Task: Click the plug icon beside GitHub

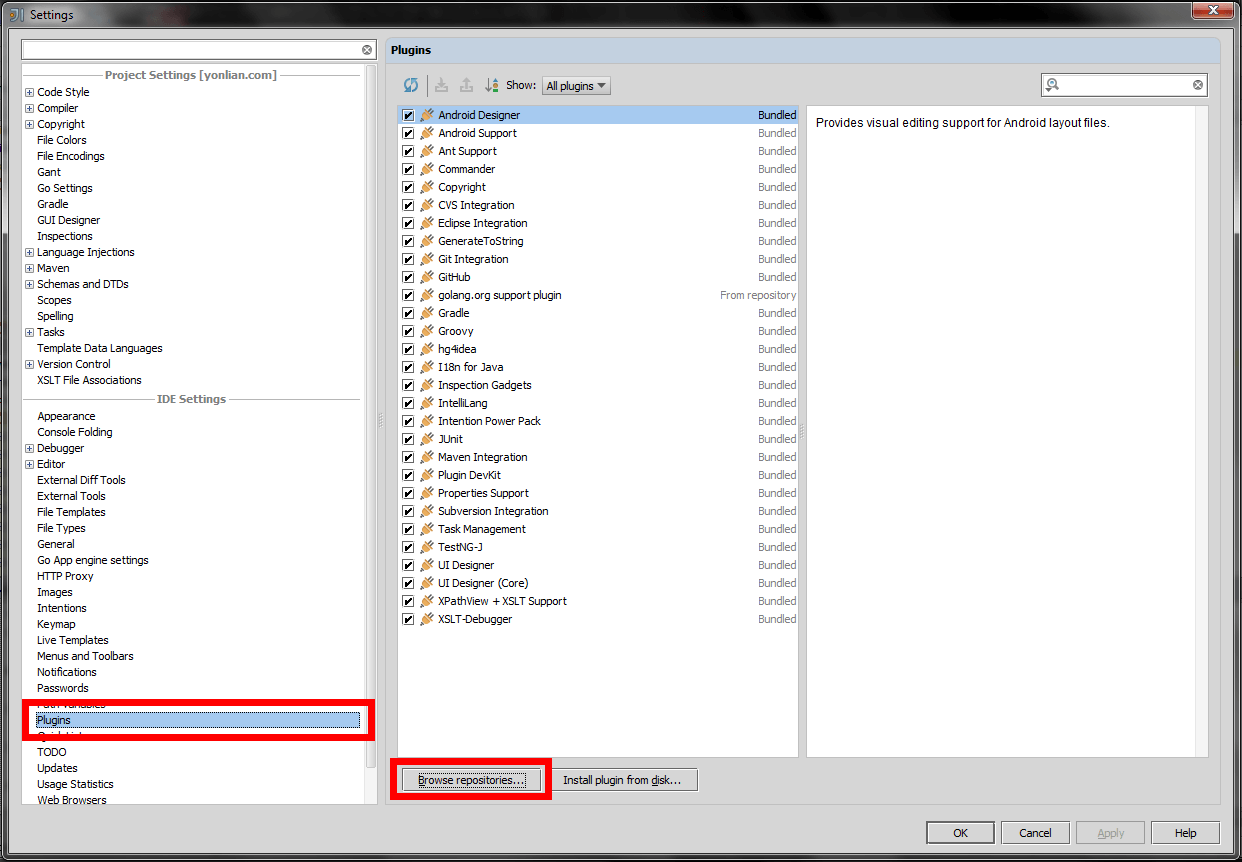Action: point(427,277)
